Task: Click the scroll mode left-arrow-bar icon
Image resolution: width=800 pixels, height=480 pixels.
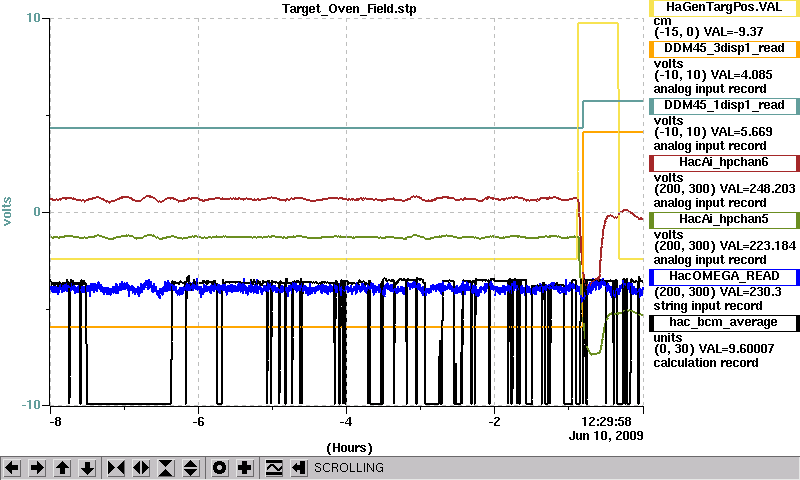Action: 299,468
